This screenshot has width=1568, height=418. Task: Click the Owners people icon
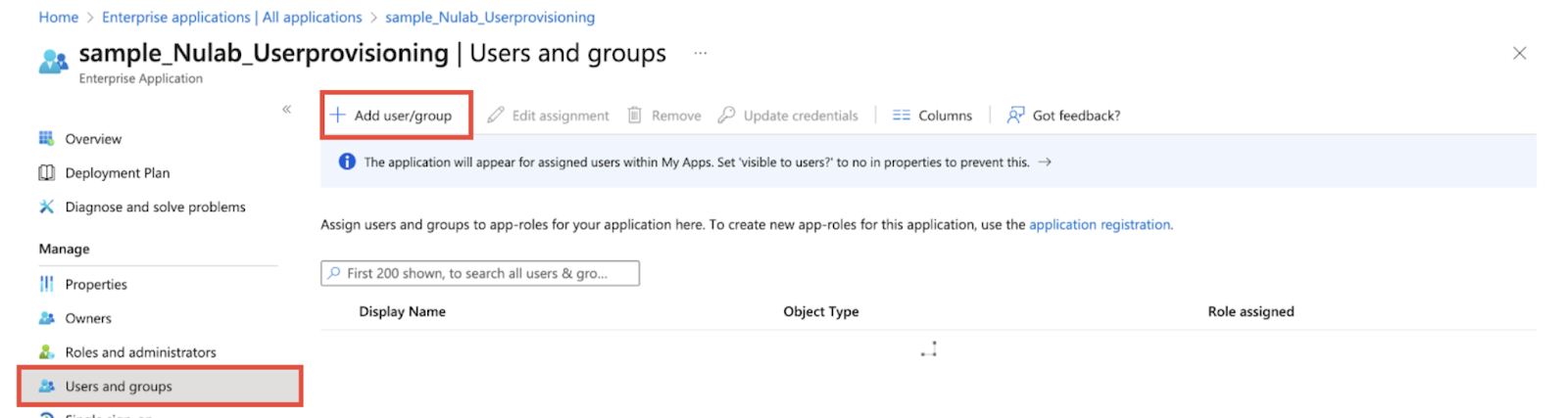click(46, 318)
